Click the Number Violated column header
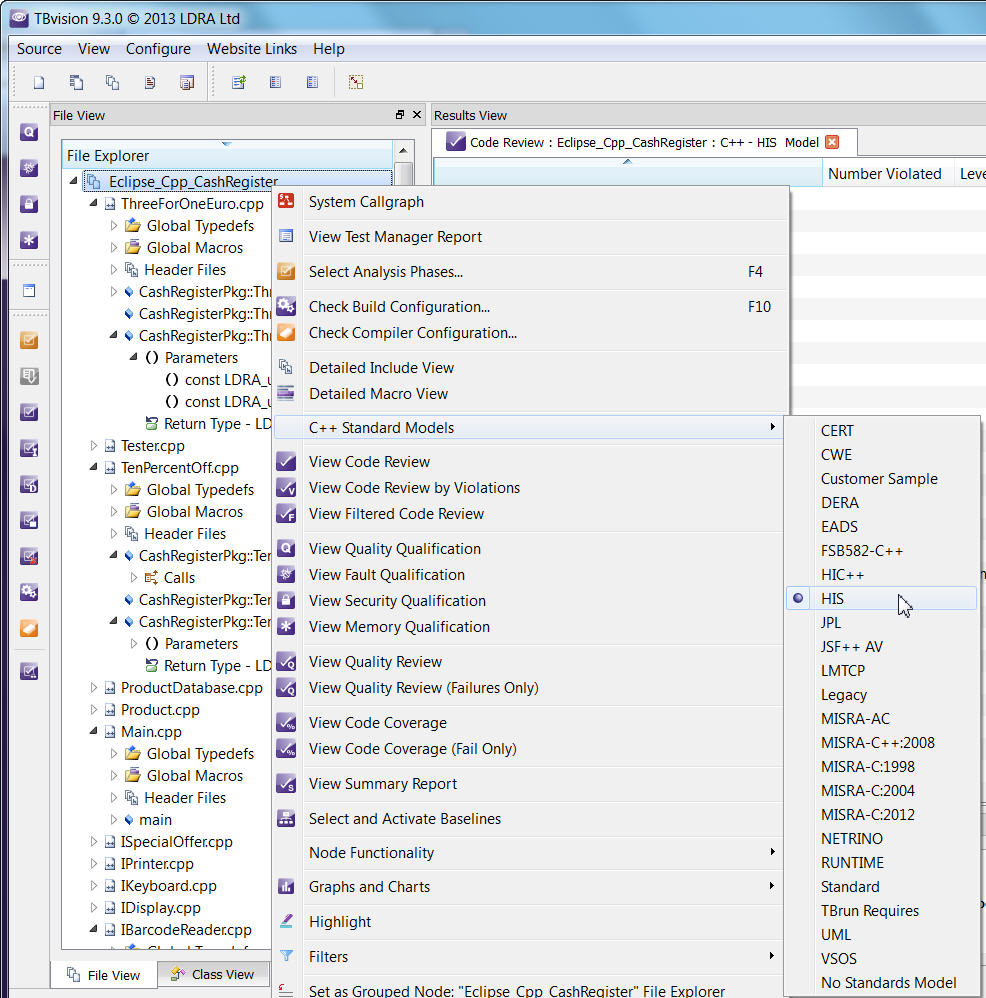The height and width of the screenshot is (998, 986). [884, 174]
